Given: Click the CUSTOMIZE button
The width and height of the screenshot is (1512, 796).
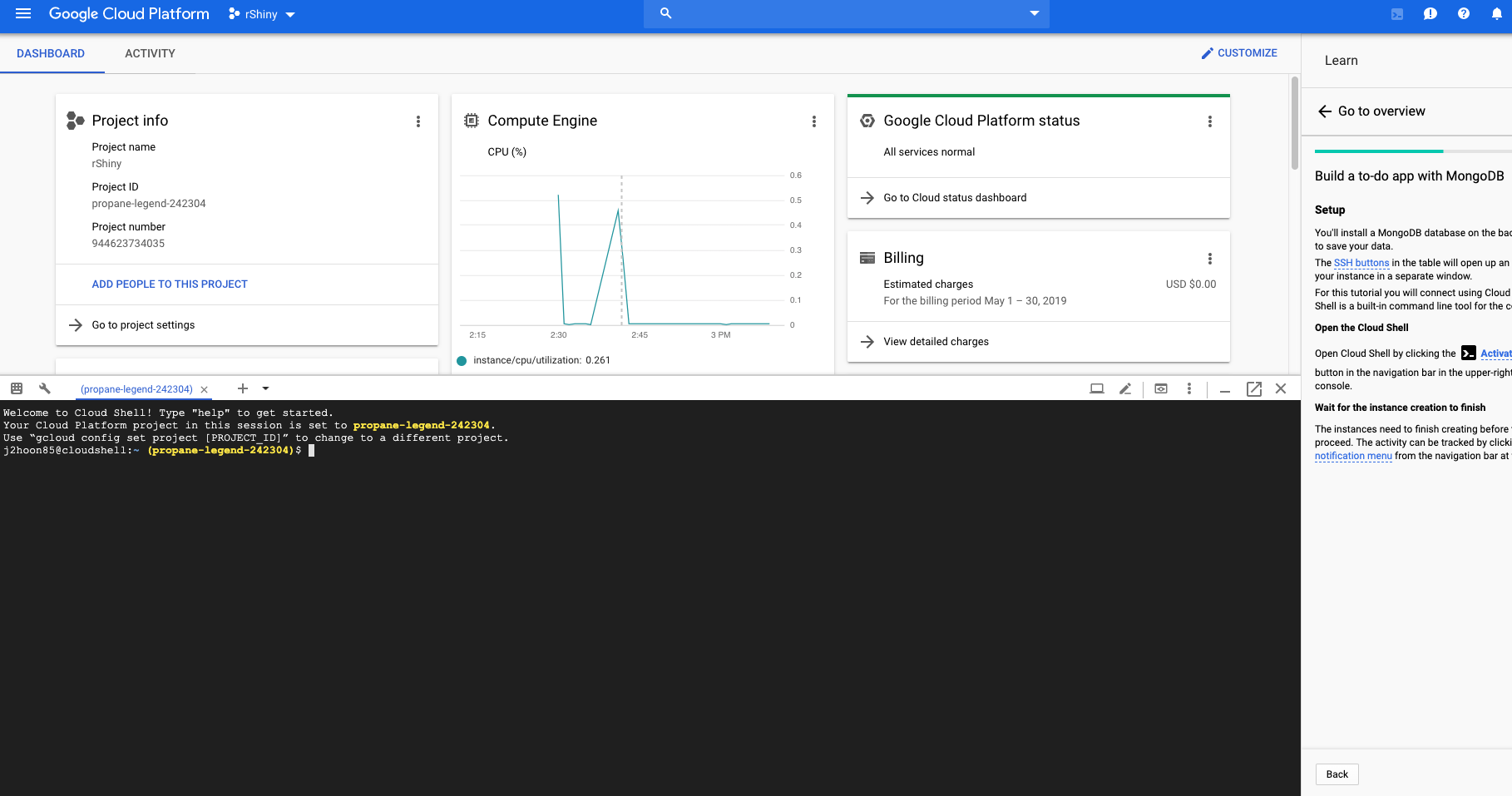Looking at the screenshot, I should click(x=1239, y=52).
